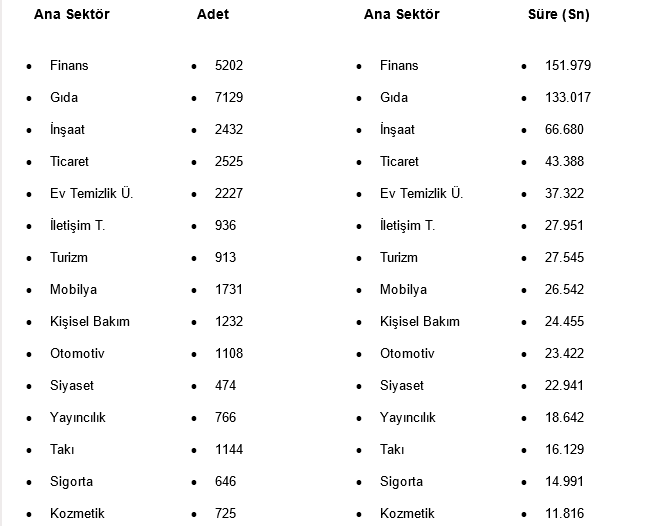Select the Siyaset duration 22.941
661x526 pixels.
tap(564, 386)
